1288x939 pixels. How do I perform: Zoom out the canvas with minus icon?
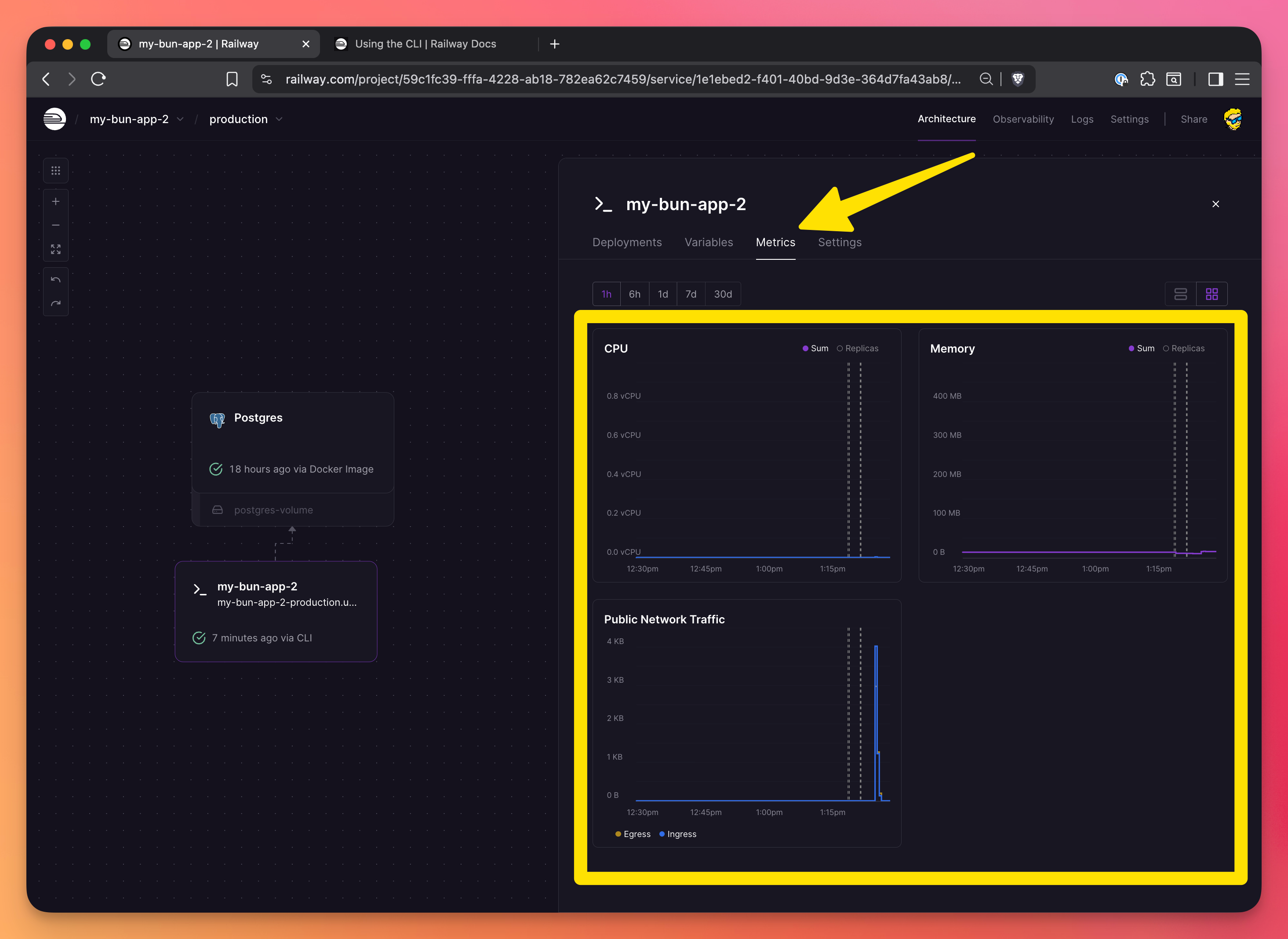click(56, 225)
